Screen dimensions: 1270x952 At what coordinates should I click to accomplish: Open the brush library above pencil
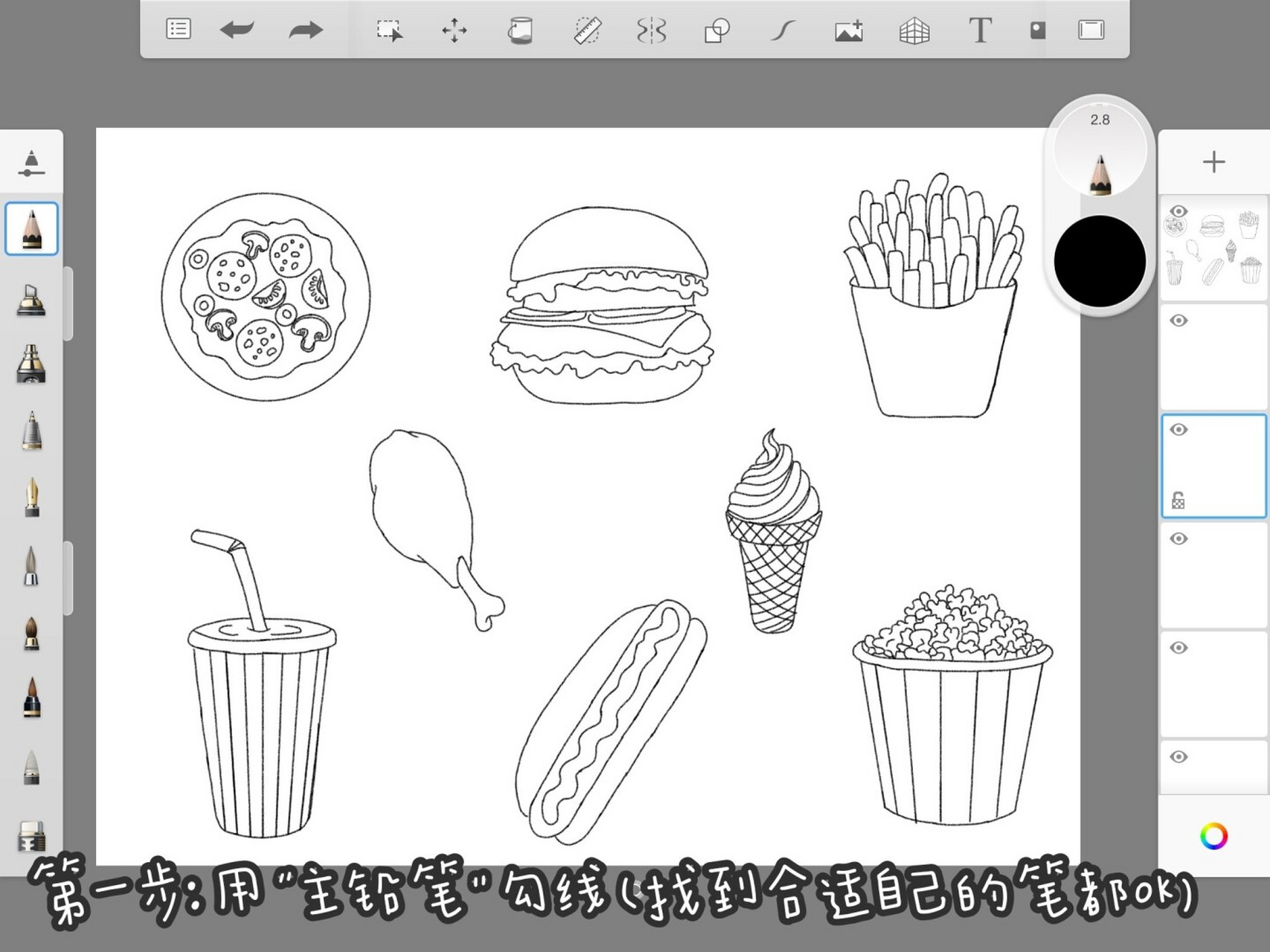[31, 163]
